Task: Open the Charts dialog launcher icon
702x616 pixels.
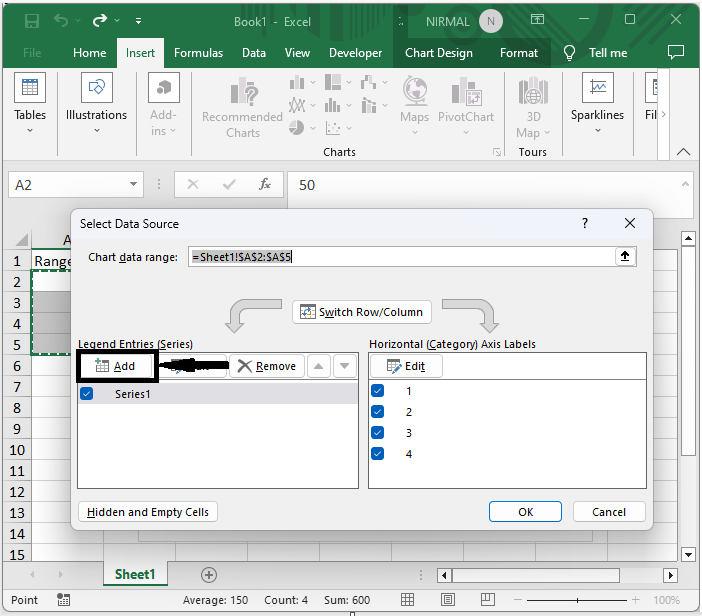Action: (x=497, y=152)
